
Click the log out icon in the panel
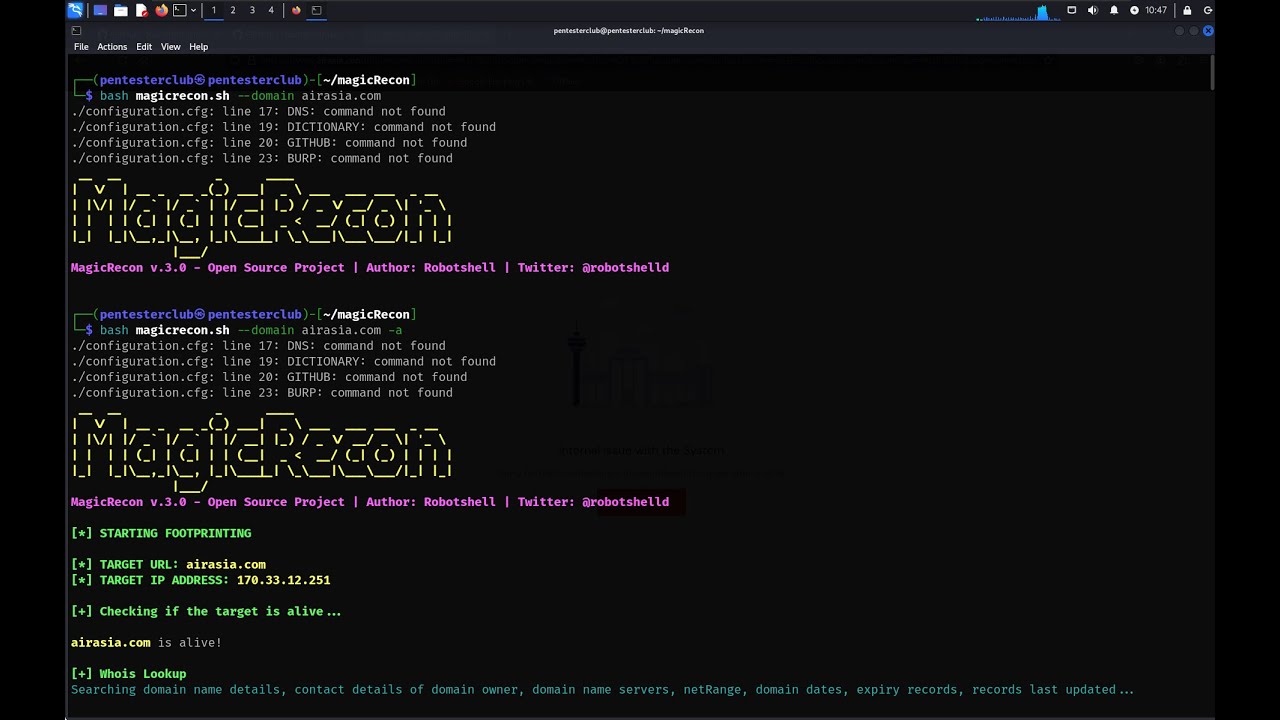tap(1208, 10)
